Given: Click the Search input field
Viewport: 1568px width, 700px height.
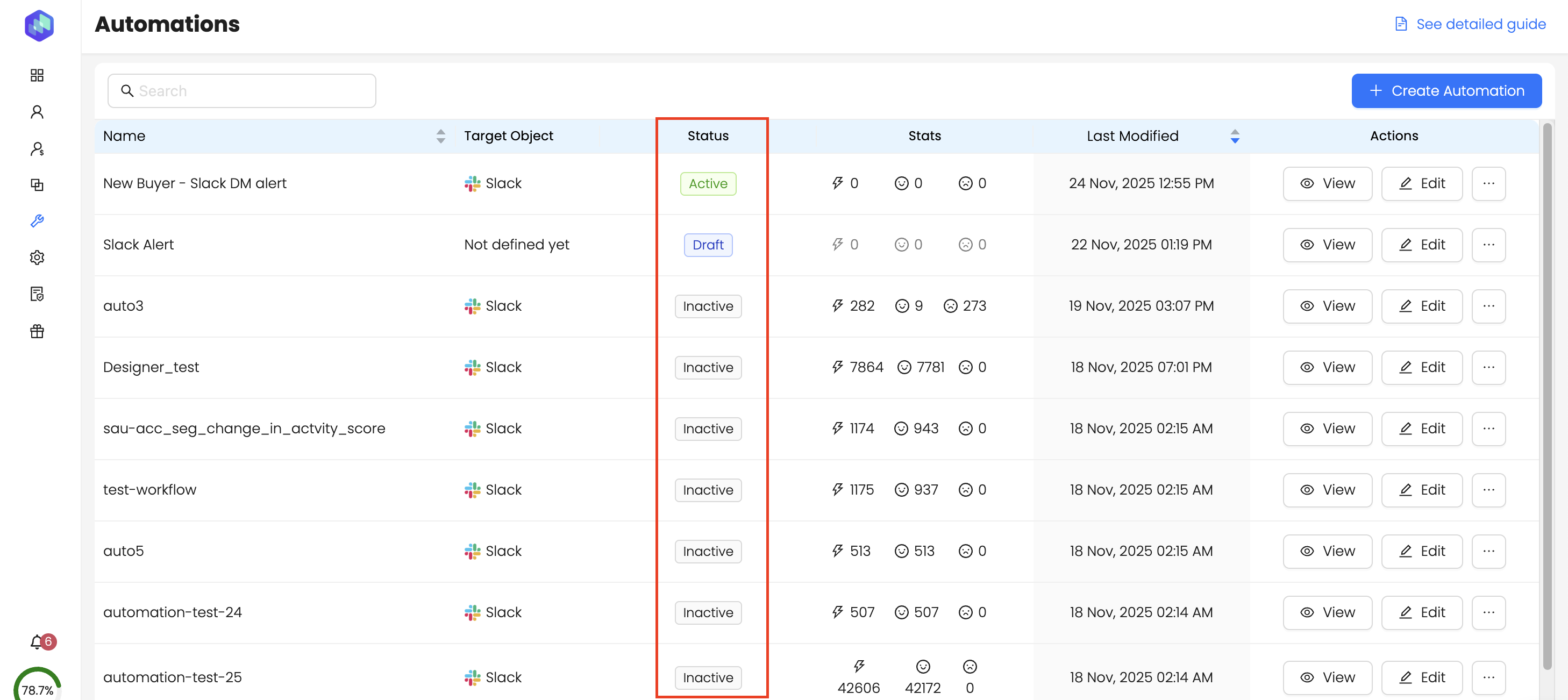Looking at the screenshot, I should pos(241,91).
